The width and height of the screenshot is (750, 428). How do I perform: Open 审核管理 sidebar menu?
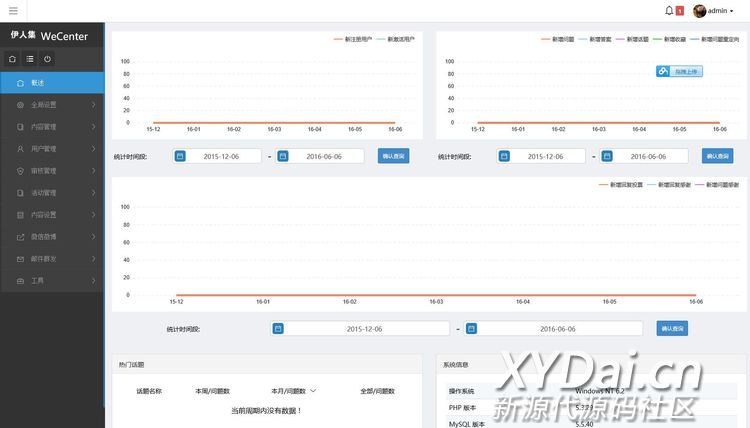(52, 171)
